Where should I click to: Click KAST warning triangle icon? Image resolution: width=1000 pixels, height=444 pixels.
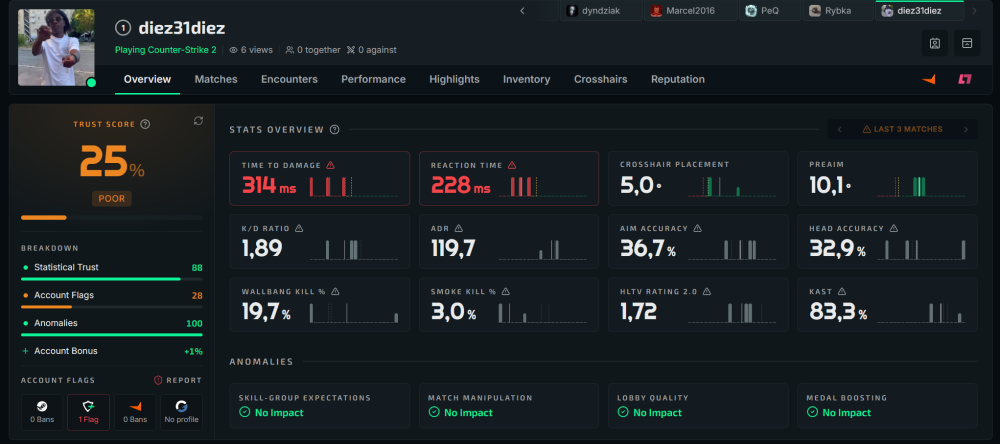pos(842,292)
